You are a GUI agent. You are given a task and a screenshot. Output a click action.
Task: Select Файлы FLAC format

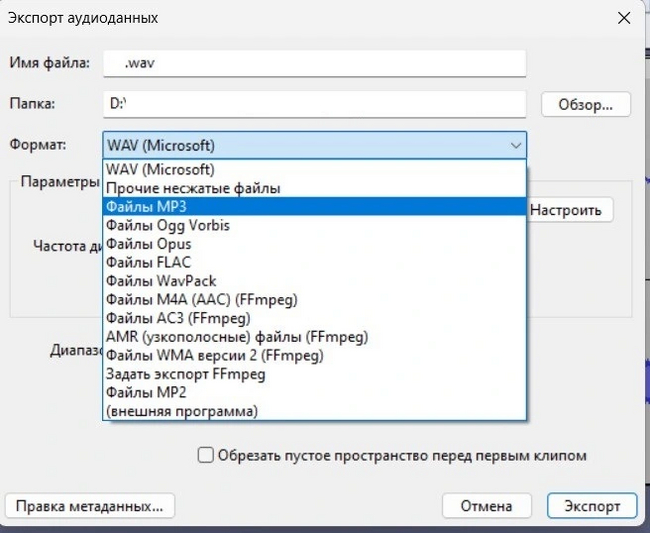(148, 262)
